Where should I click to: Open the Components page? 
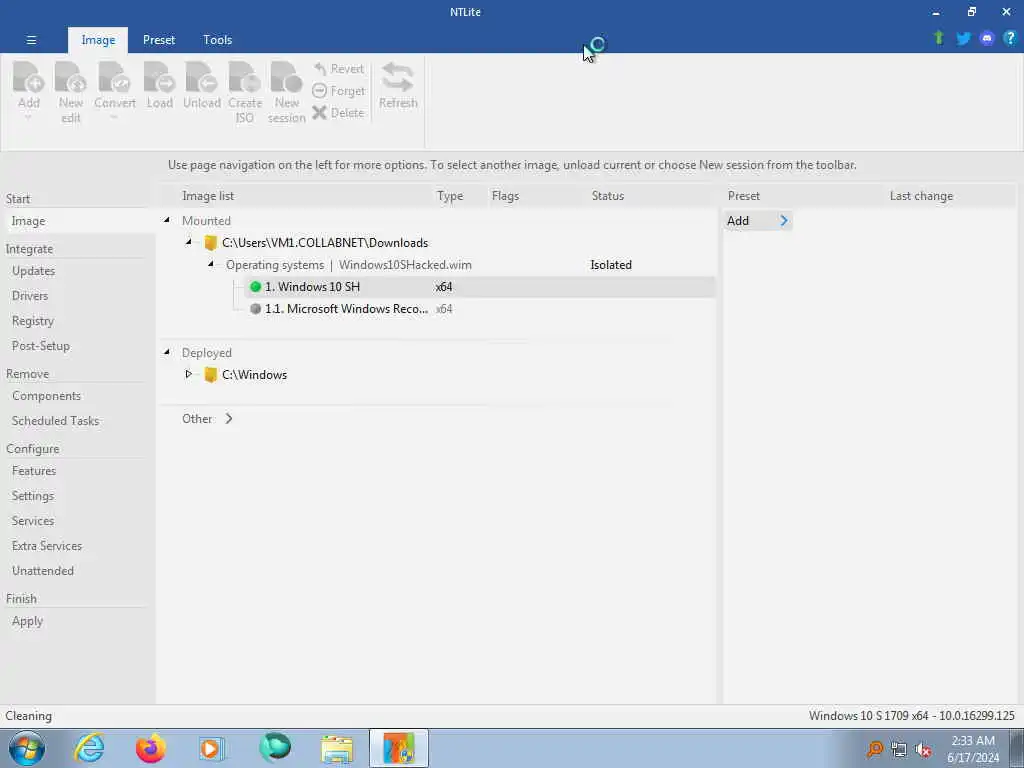coord(46,396)
